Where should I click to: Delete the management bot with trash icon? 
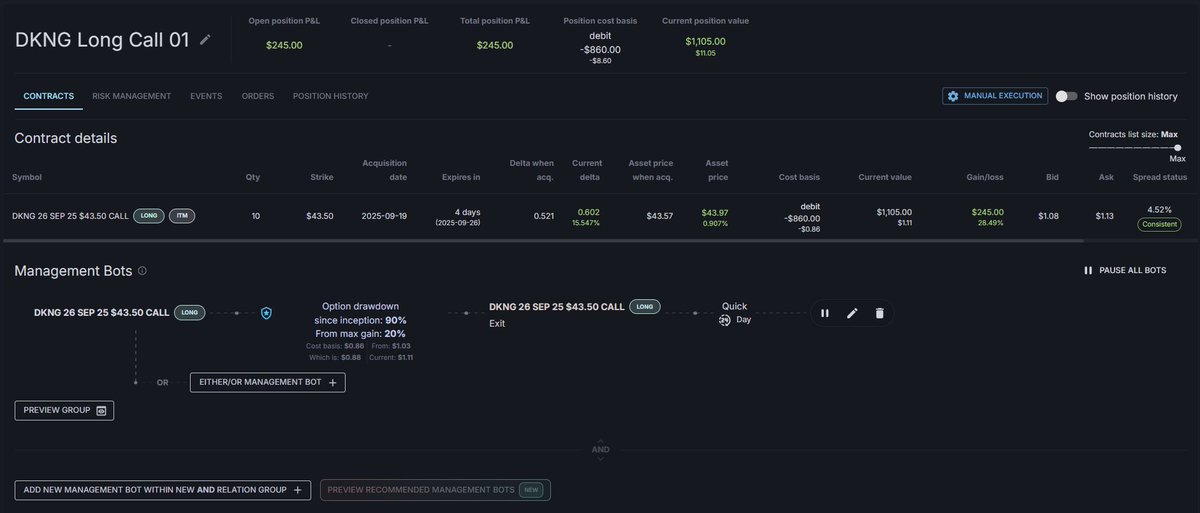pos(880,313)
